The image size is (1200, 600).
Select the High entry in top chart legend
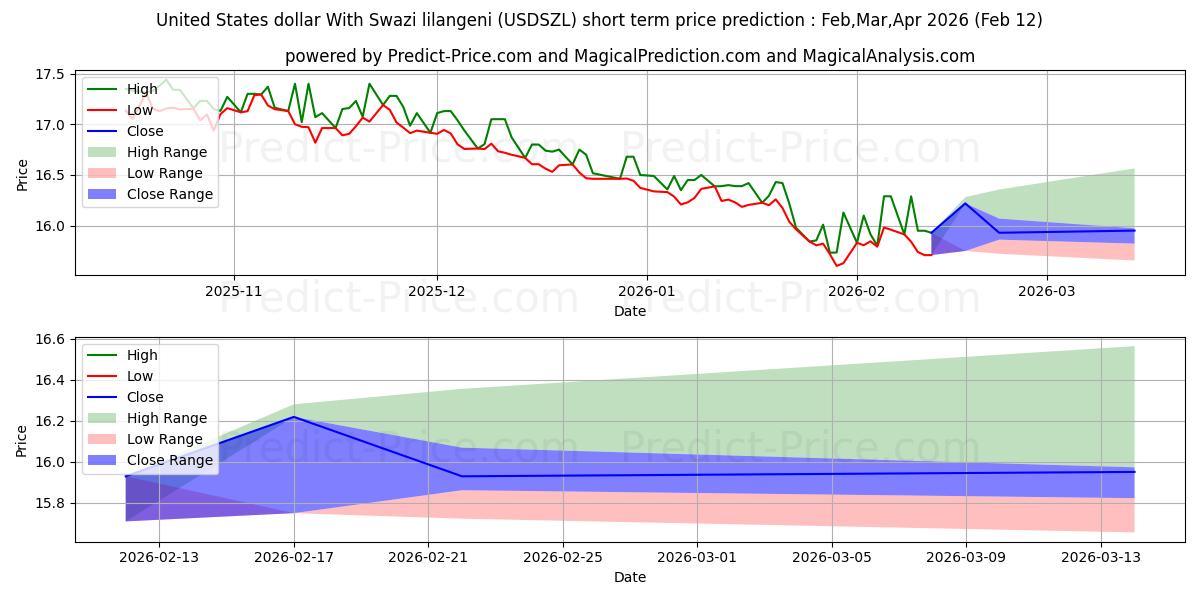pos(143,89)
